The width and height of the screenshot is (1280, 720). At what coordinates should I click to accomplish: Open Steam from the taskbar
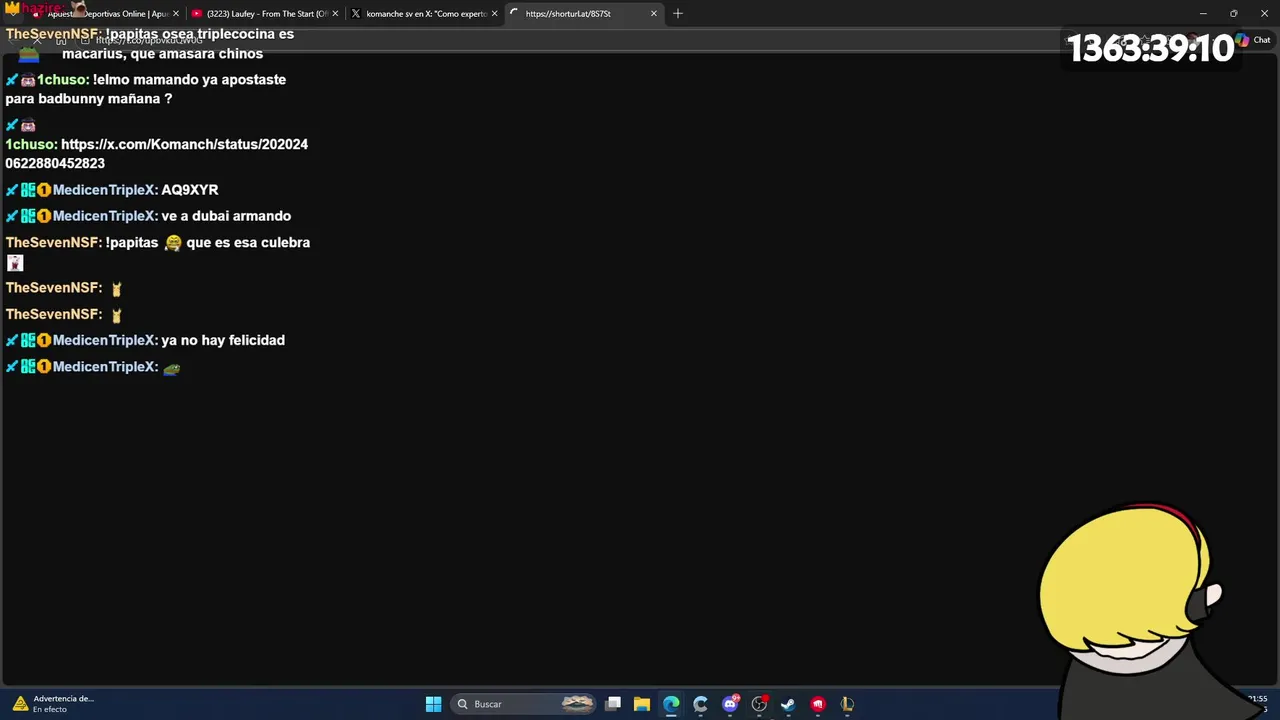coord(788,704)
